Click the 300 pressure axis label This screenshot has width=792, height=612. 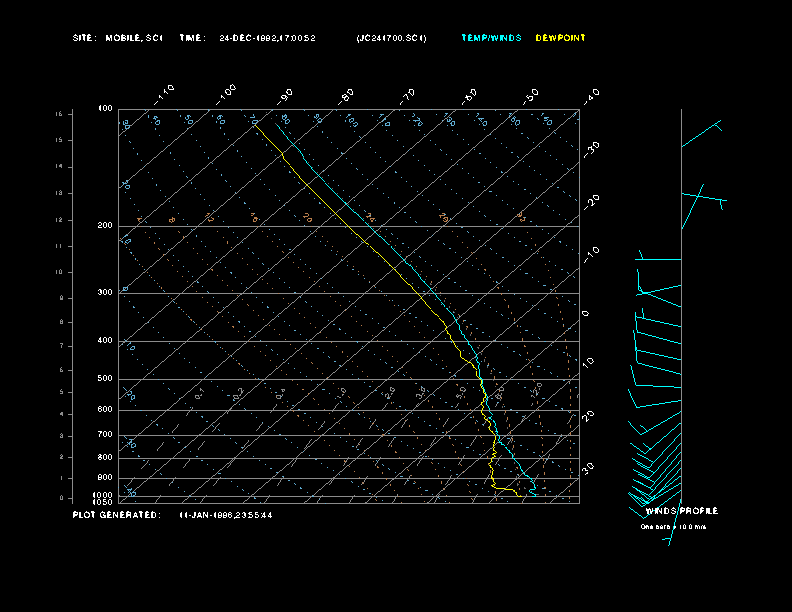[105, 292]
